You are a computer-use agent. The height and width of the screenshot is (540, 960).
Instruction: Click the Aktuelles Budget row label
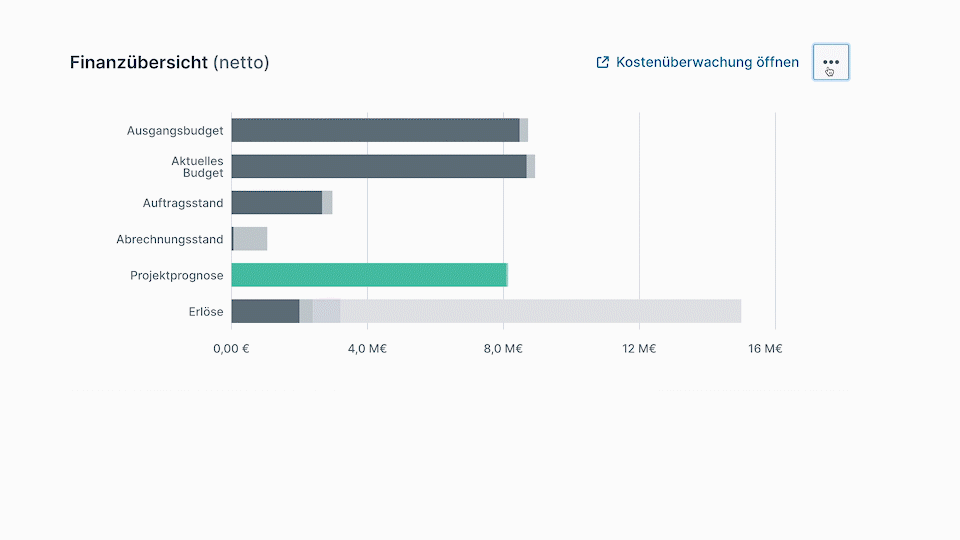(197, 166)
